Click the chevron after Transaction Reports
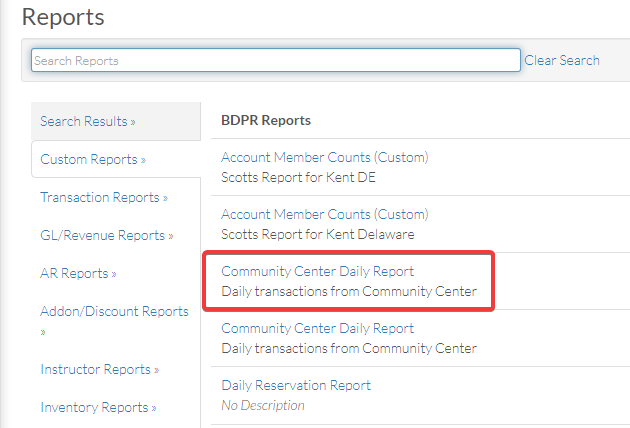This screenshot has width=630, height=428. (165, 198)
